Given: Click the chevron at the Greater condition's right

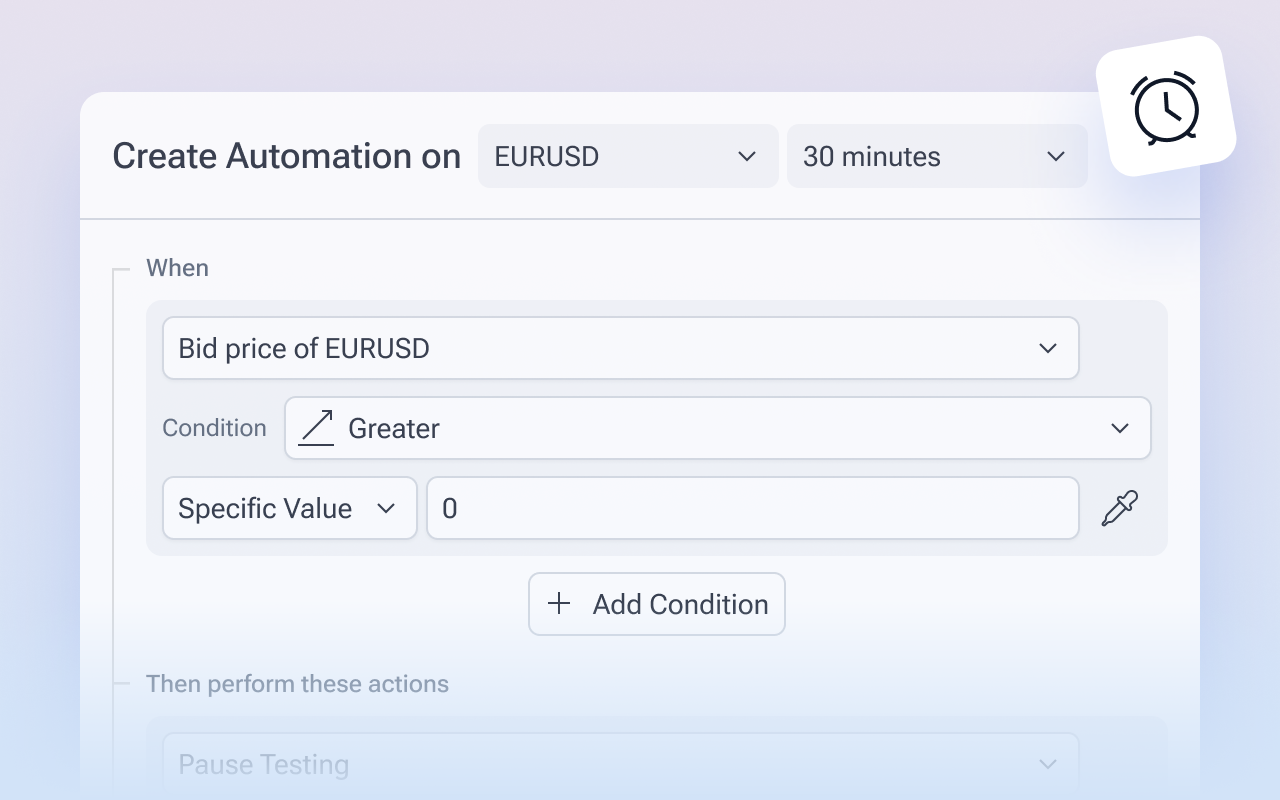Looking at the screenshot, I should click(x=1119, y=428).
